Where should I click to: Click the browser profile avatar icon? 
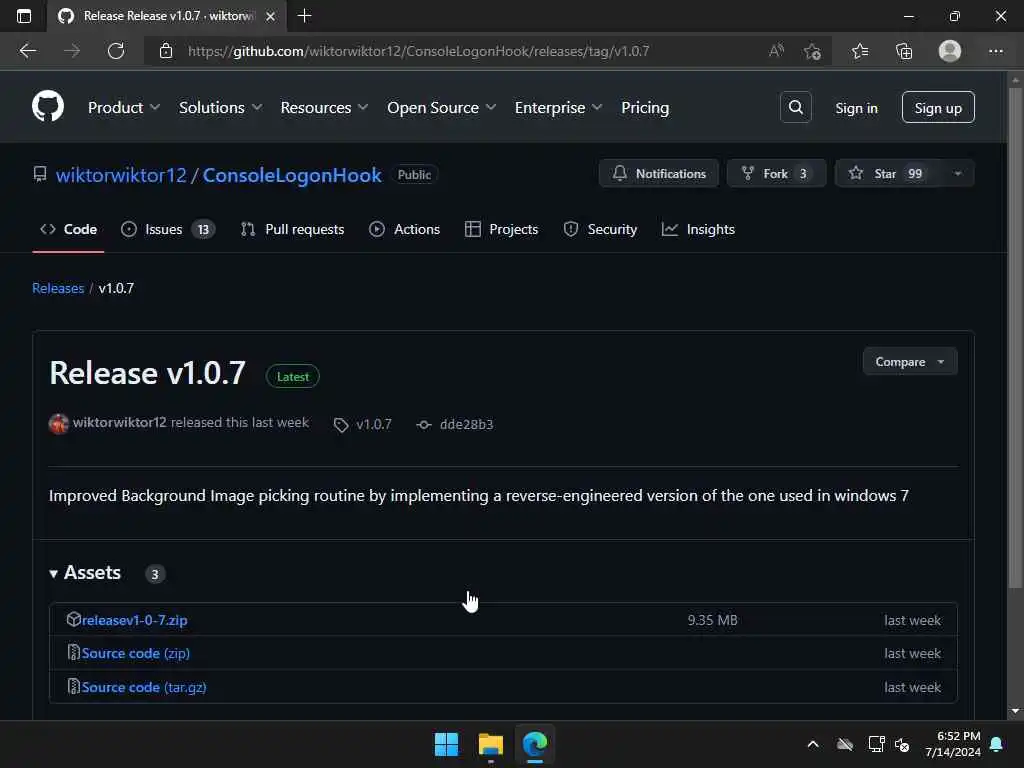click(x=950, y=51)
